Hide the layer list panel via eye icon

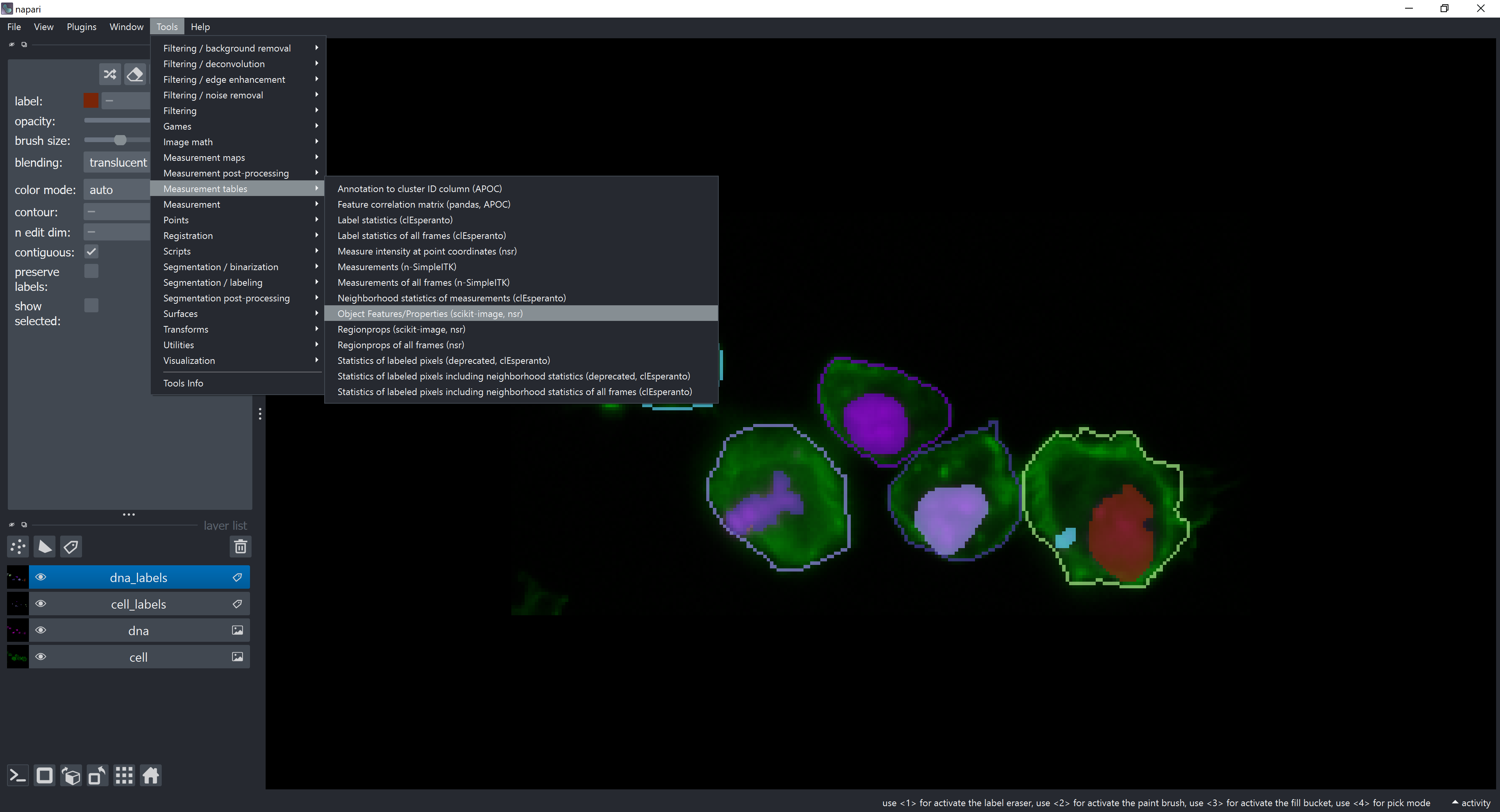coord(12,524)
